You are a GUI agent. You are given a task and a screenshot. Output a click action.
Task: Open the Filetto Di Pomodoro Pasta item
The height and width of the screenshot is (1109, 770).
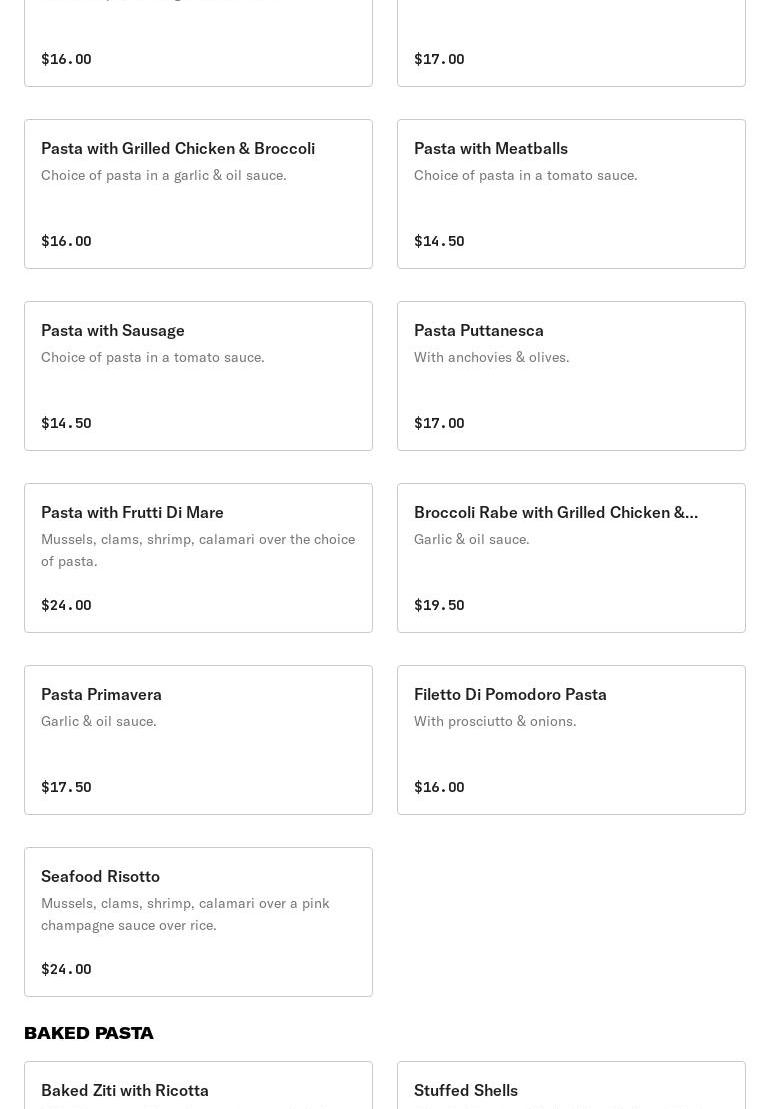tap(571, 740)
